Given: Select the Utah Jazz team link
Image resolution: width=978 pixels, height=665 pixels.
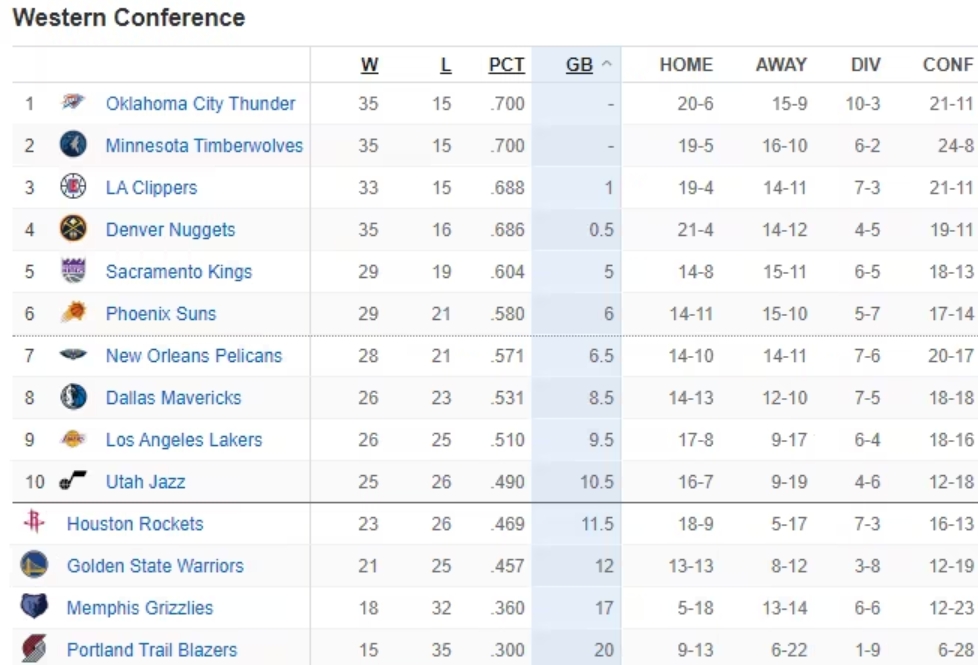Looking at the screenshot, I should click(x=145, y=481).
